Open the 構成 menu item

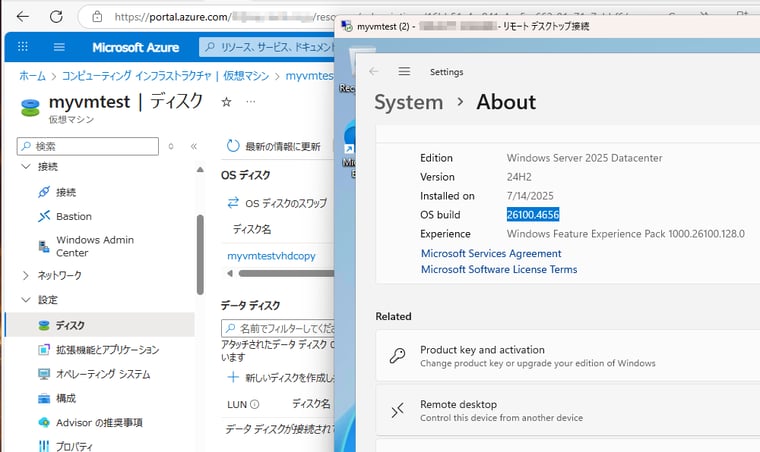(x=66, y=398)
